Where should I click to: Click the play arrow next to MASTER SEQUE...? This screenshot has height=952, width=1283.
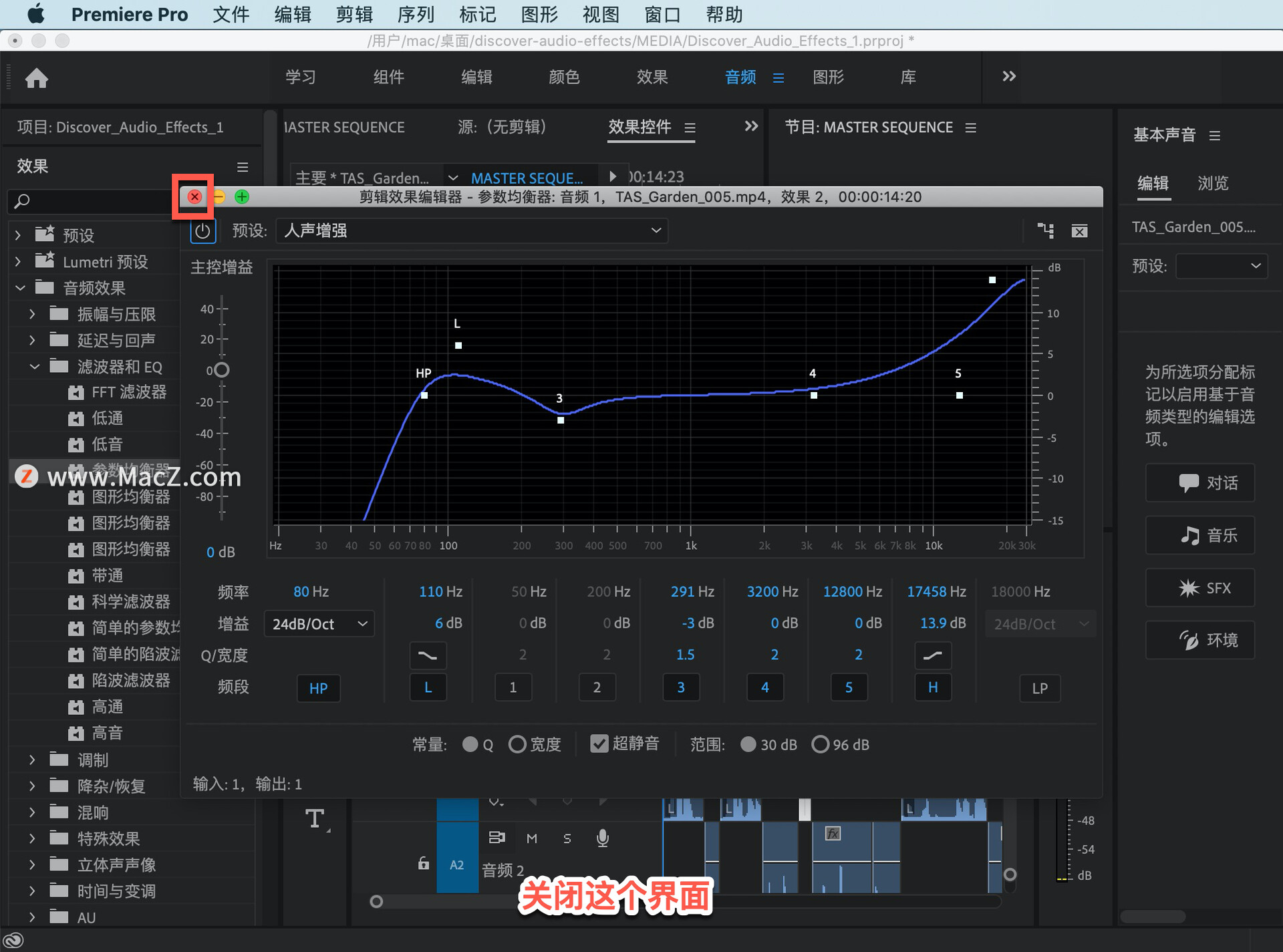(x=612, y=176)
